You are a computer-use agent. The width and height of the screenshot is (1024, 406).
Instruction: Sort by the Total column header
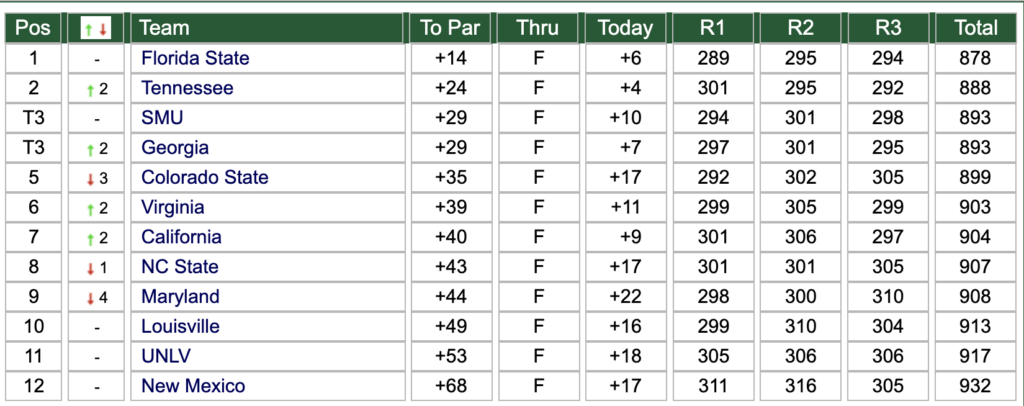point(976,27)
